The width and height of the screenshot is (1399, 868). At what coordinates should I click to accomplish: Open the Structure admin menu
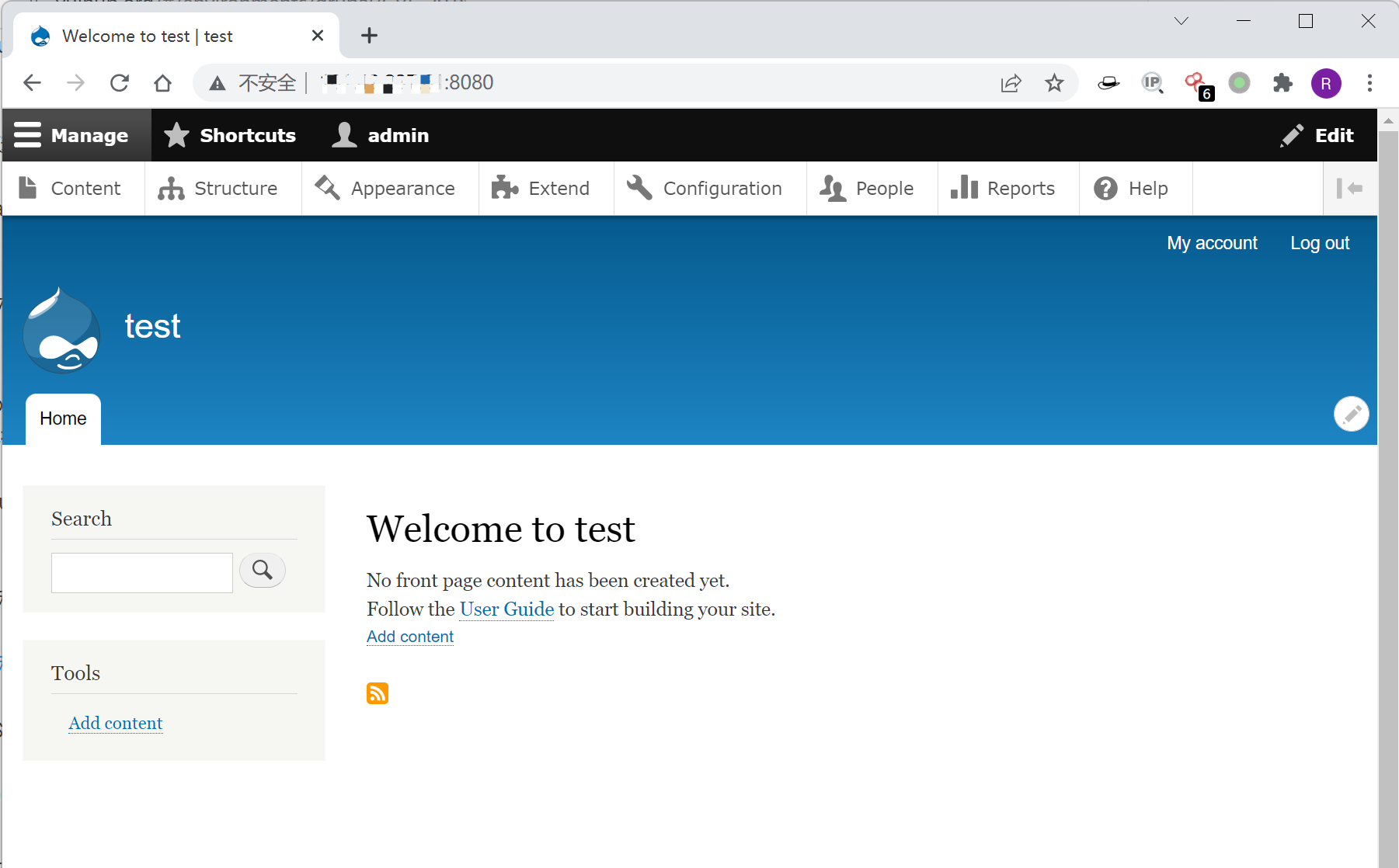pyautogui.click(x=219, y=189)
